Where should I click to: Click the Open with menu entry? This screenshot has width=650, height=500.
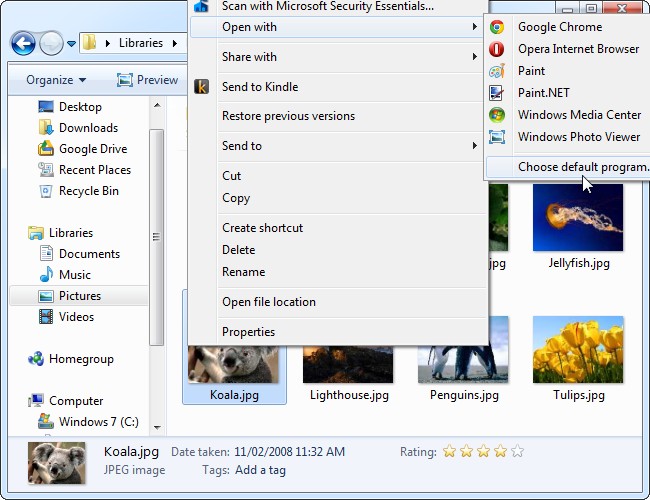coord(336,27)
